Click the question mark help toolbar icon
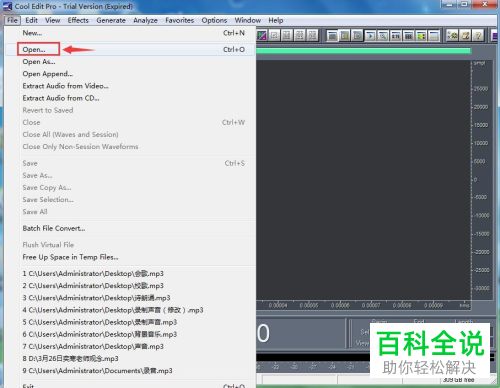 478,35
